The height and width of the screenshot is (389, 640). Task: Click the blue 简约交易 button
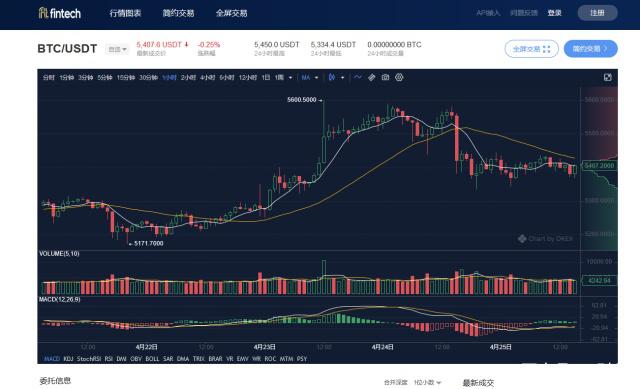point(591,49)
